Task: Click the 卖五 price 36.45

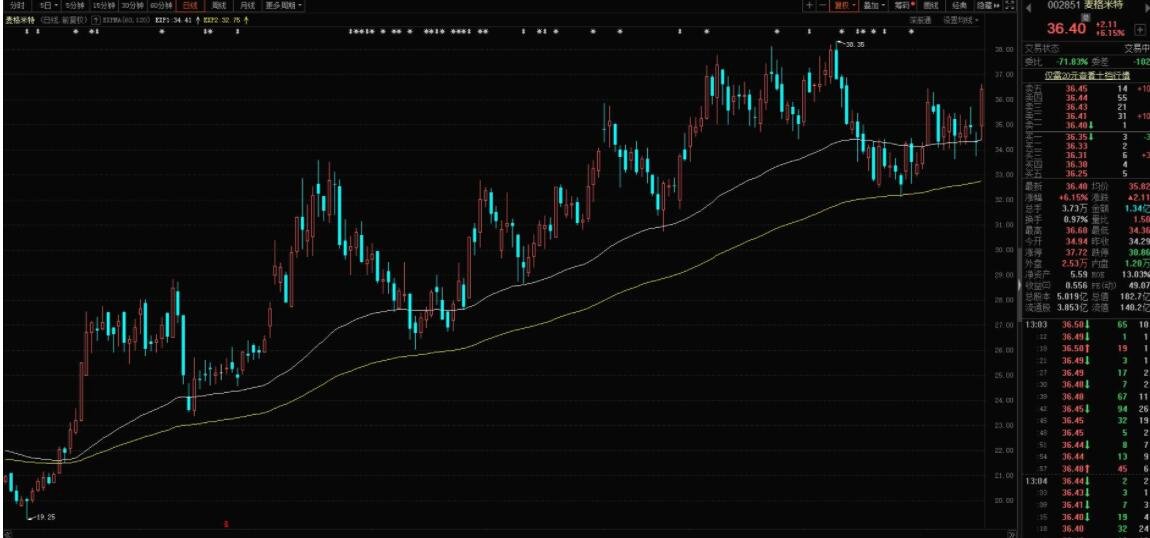Action: (x=1077, y=88)
